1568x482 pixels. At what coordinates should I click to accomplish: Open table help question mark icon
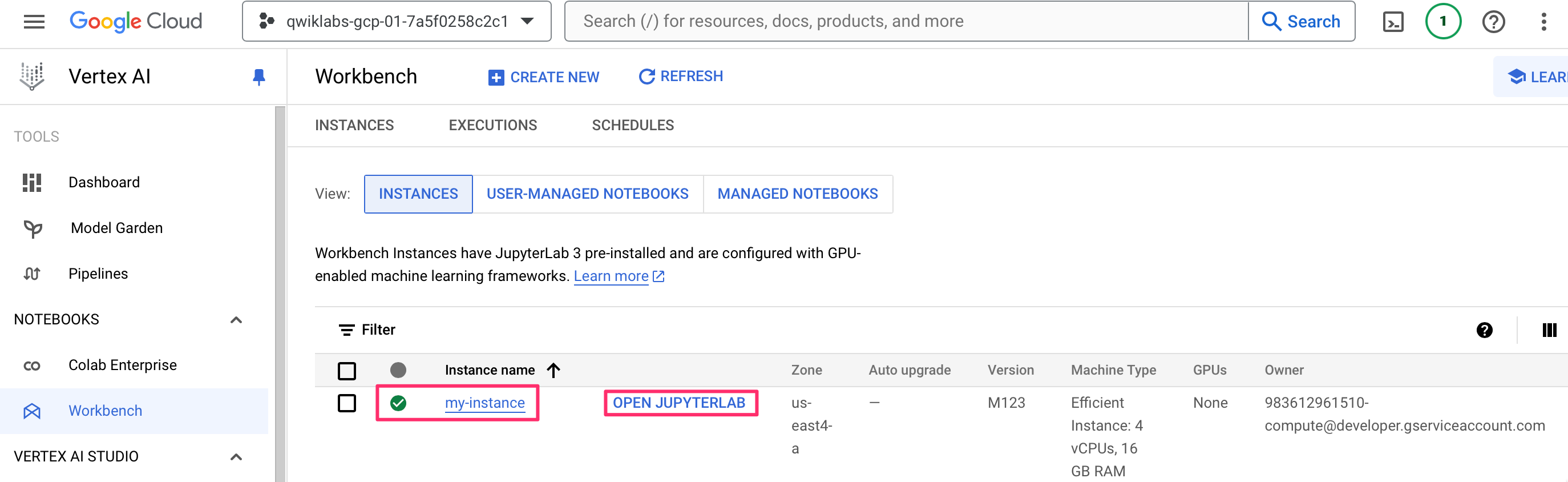[1484, 330]
